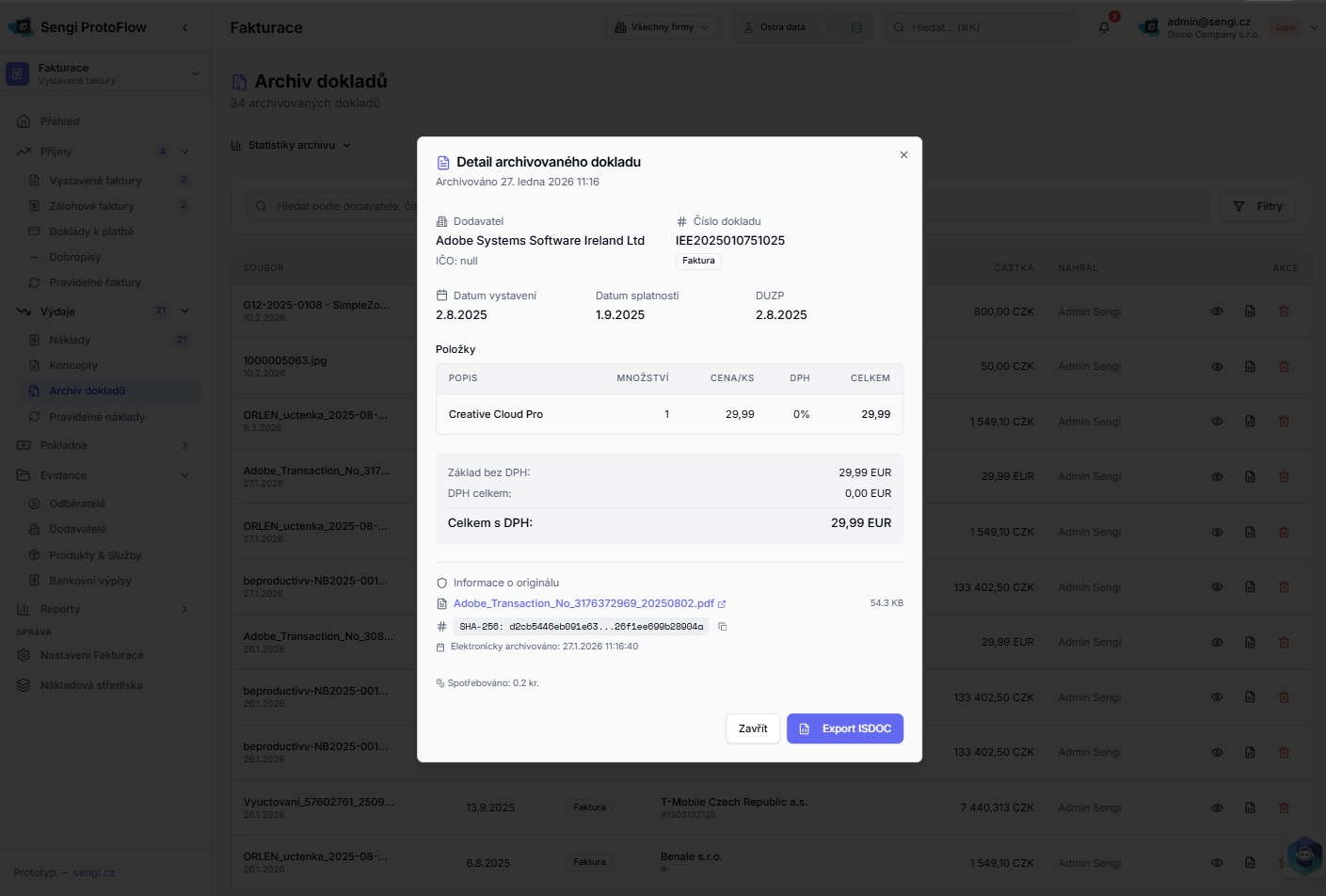View the G12-2025-0108 document via eye icon
This screenshot has width=1326, height=896.
pyautogui.click(x=1217, y=312)
